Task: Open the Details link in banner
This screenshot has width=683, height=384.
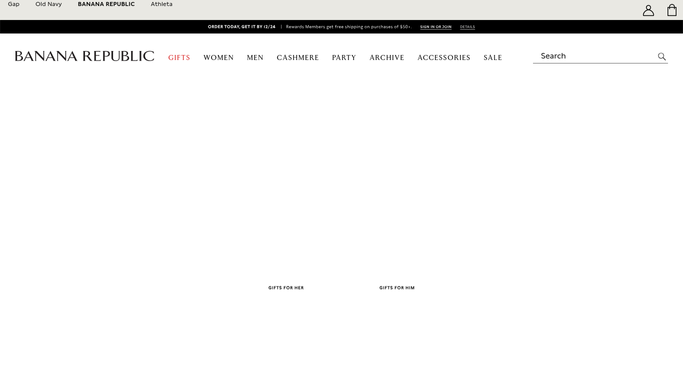Action: [x=467, y=27]
